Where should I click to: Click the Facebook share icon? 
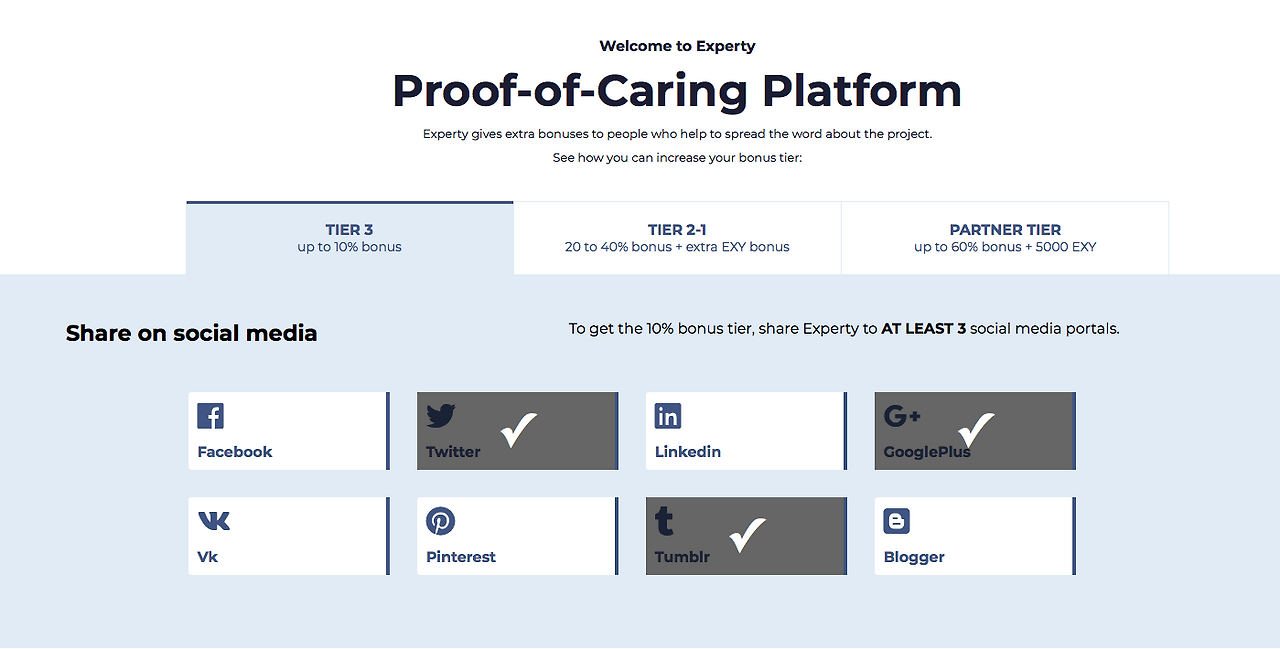pyautogui.click(x=211, y=415)
